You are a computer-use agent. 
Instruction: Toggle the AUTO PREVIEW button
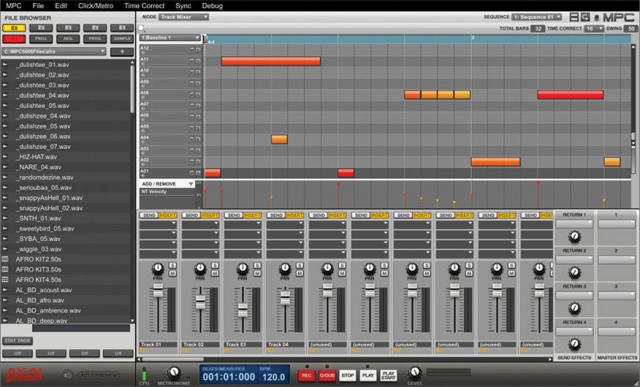tap(98, 375)
